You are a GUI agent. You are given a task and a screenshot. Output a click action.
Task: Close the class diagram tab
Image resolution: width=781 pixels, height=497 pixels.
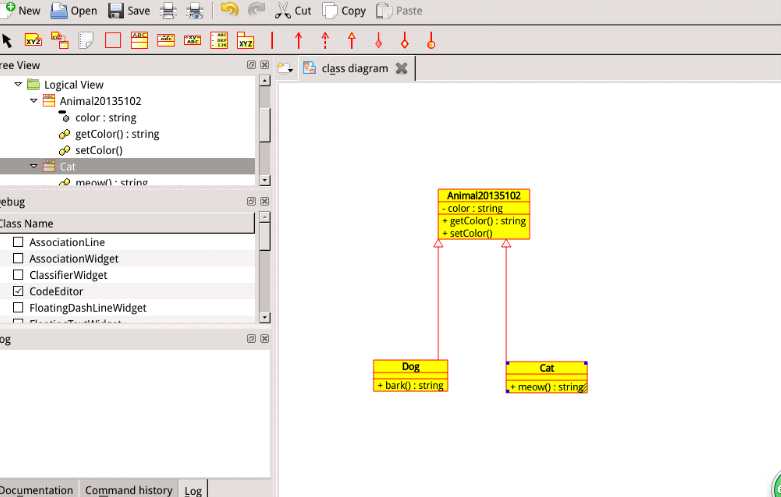coord(401,68)
